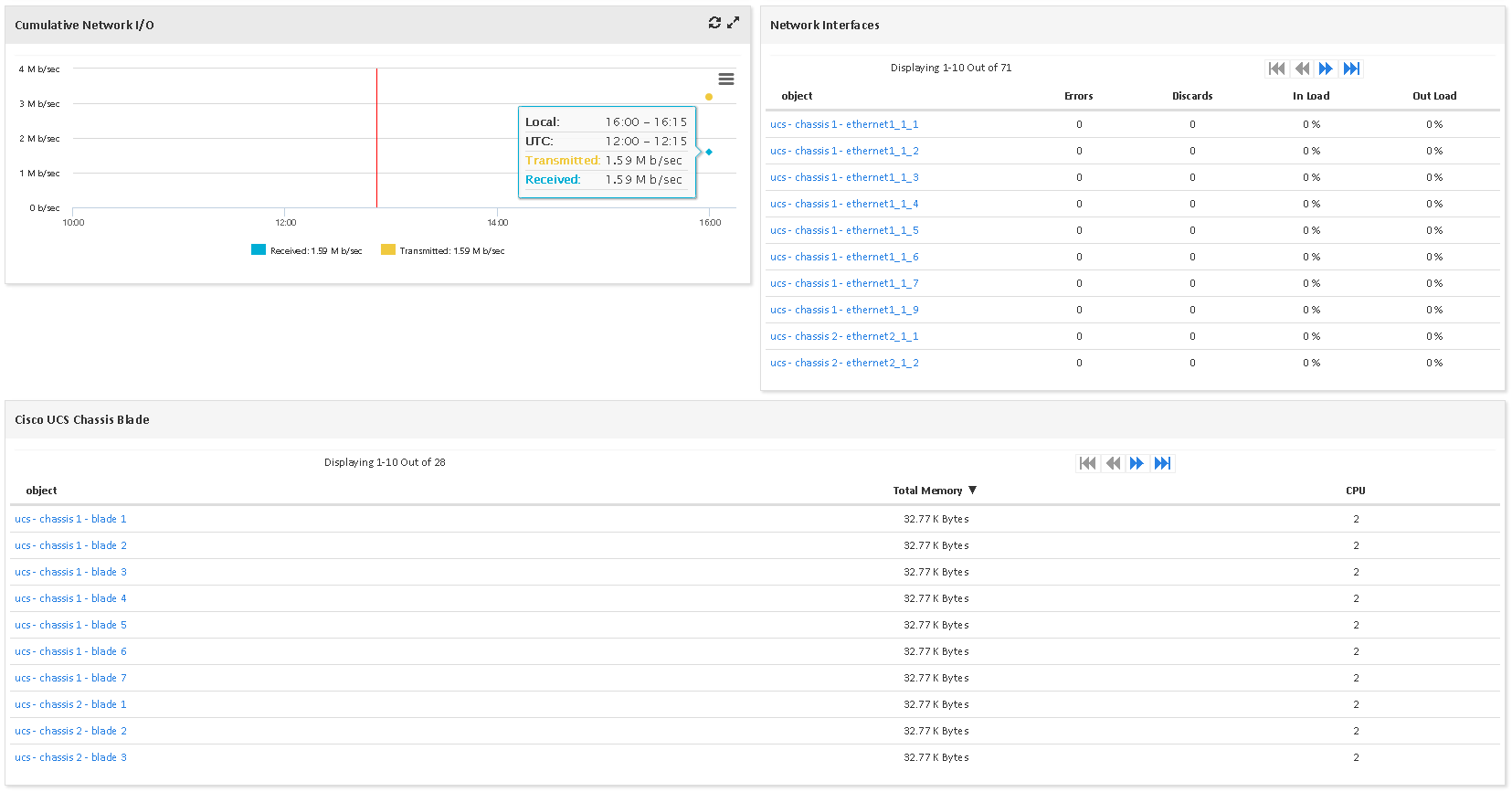Viewport: 1512px width, 792px height.
Task: Sort Chassis Blade table by CPU column
Action: 1355,491
